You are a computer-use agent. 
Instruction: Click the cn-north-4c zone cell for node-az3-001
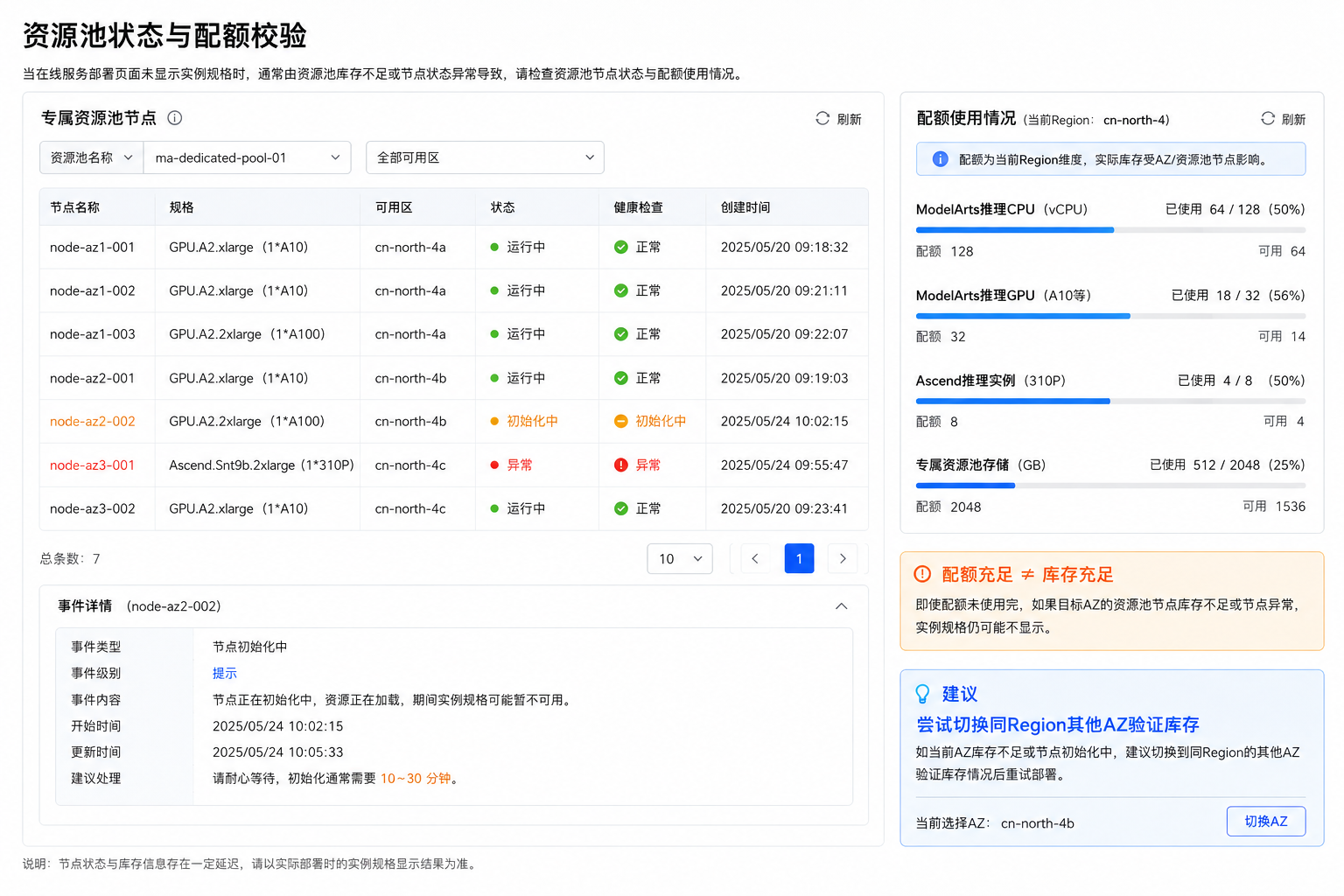(410, 465)
